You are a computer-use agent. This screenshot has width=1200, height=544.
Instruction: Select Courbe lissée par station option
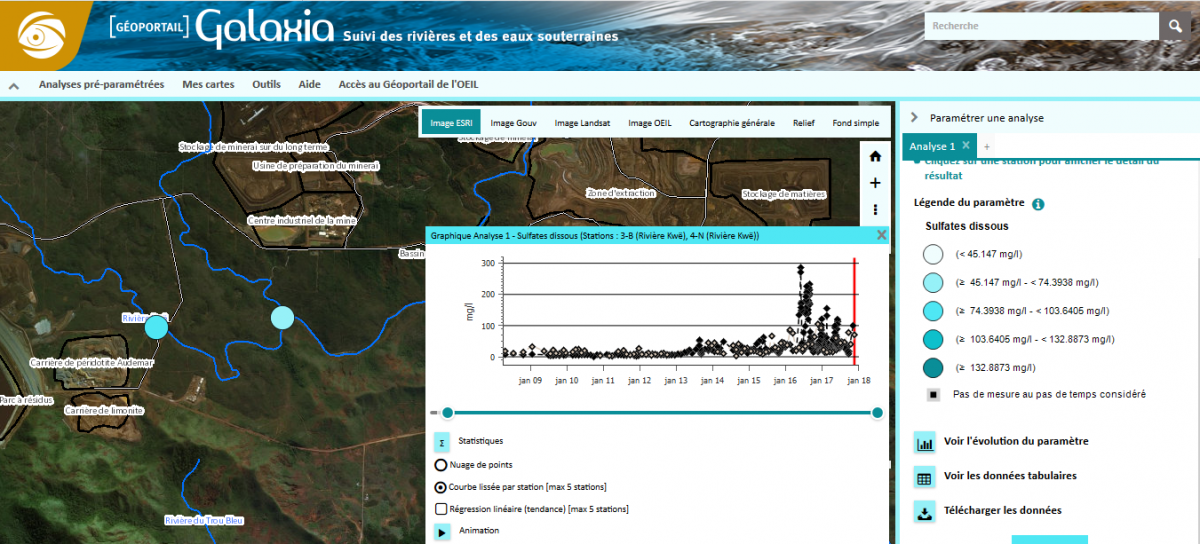[441, 487]
